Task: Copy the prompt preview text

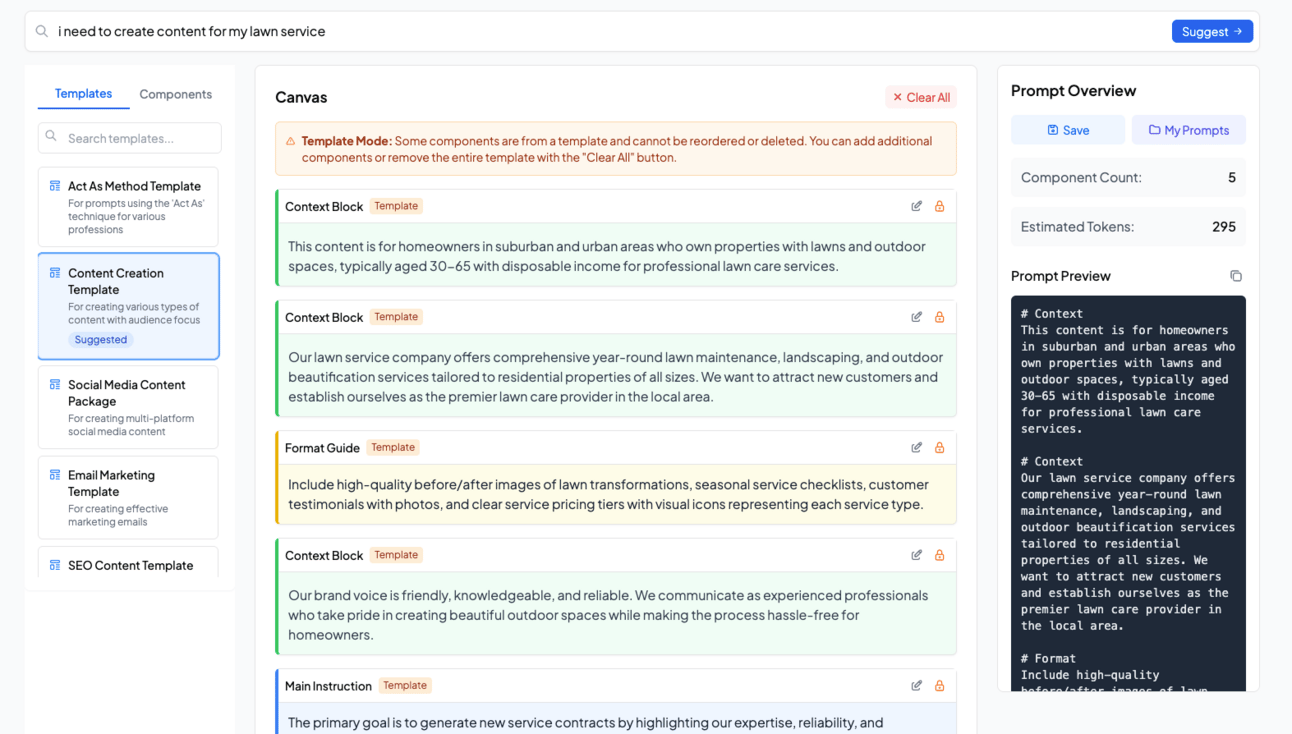Action: (1235, 276)
